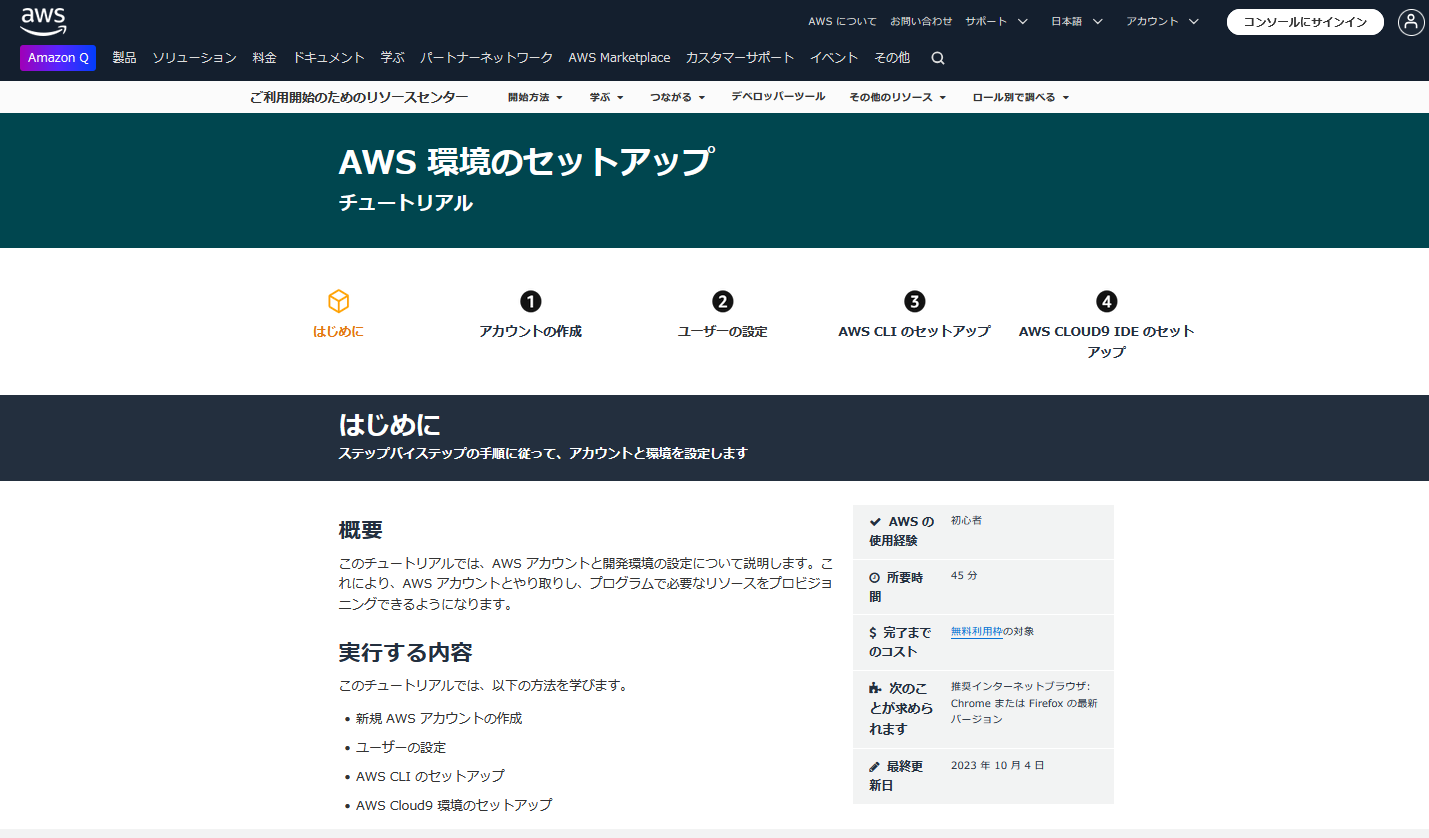The width and height of the screenshot is (1429, 838).
Task: Click the 2023 年 10 月 4 日 date
Action: coord(997,766)
